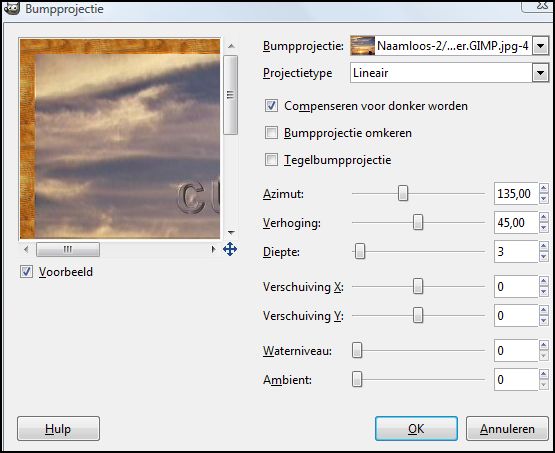The height and width of the screenshot is (453, 555).
Task: Click the preview scroll left arrow
Action: click(x=26, y=249)
